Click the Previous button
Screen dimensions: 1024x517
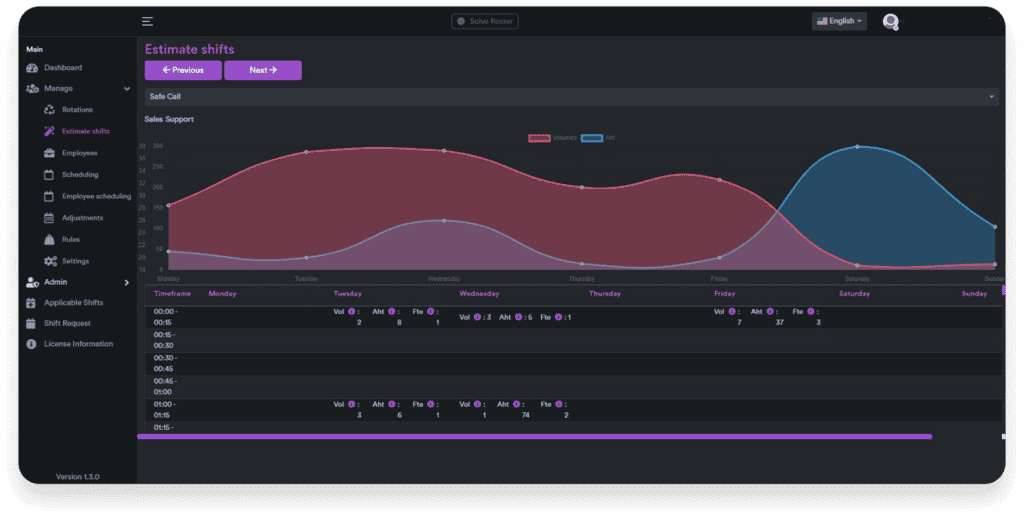pyautogui.click(x=183, y=70)
